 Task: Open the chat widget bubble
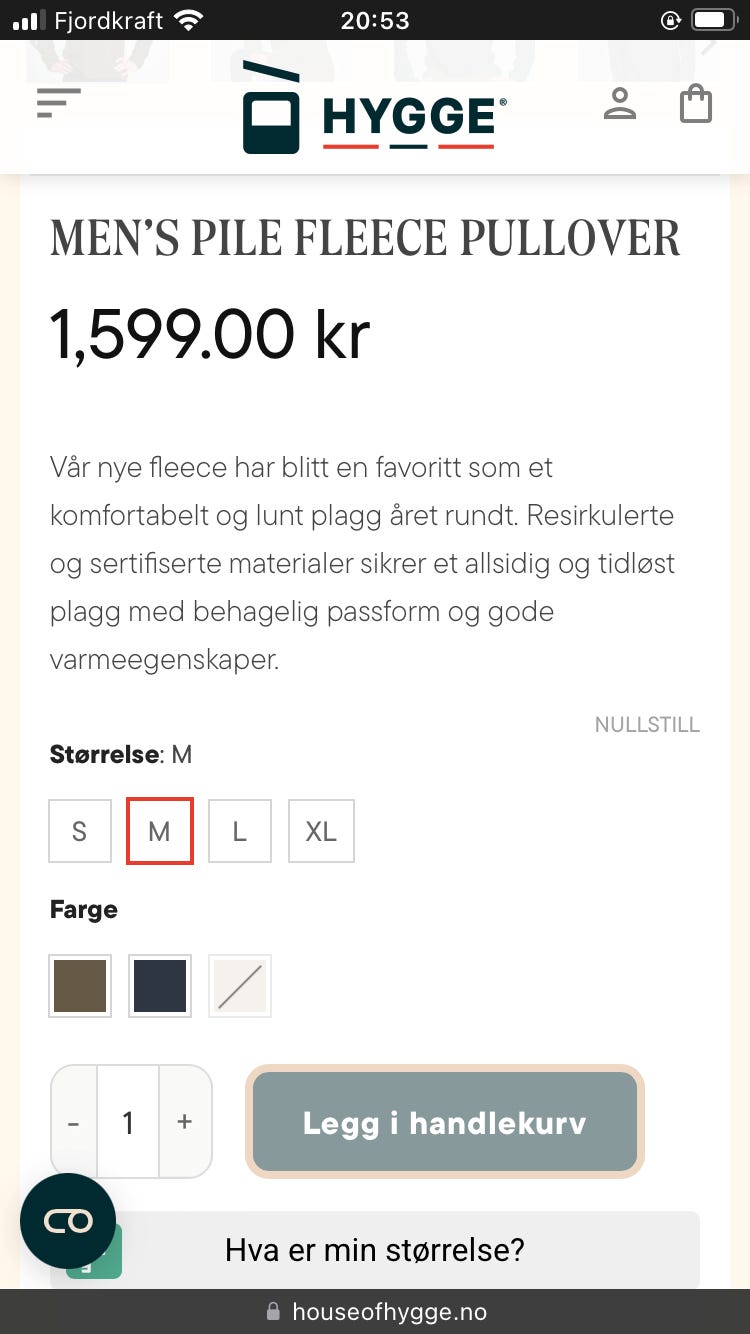67,1221
